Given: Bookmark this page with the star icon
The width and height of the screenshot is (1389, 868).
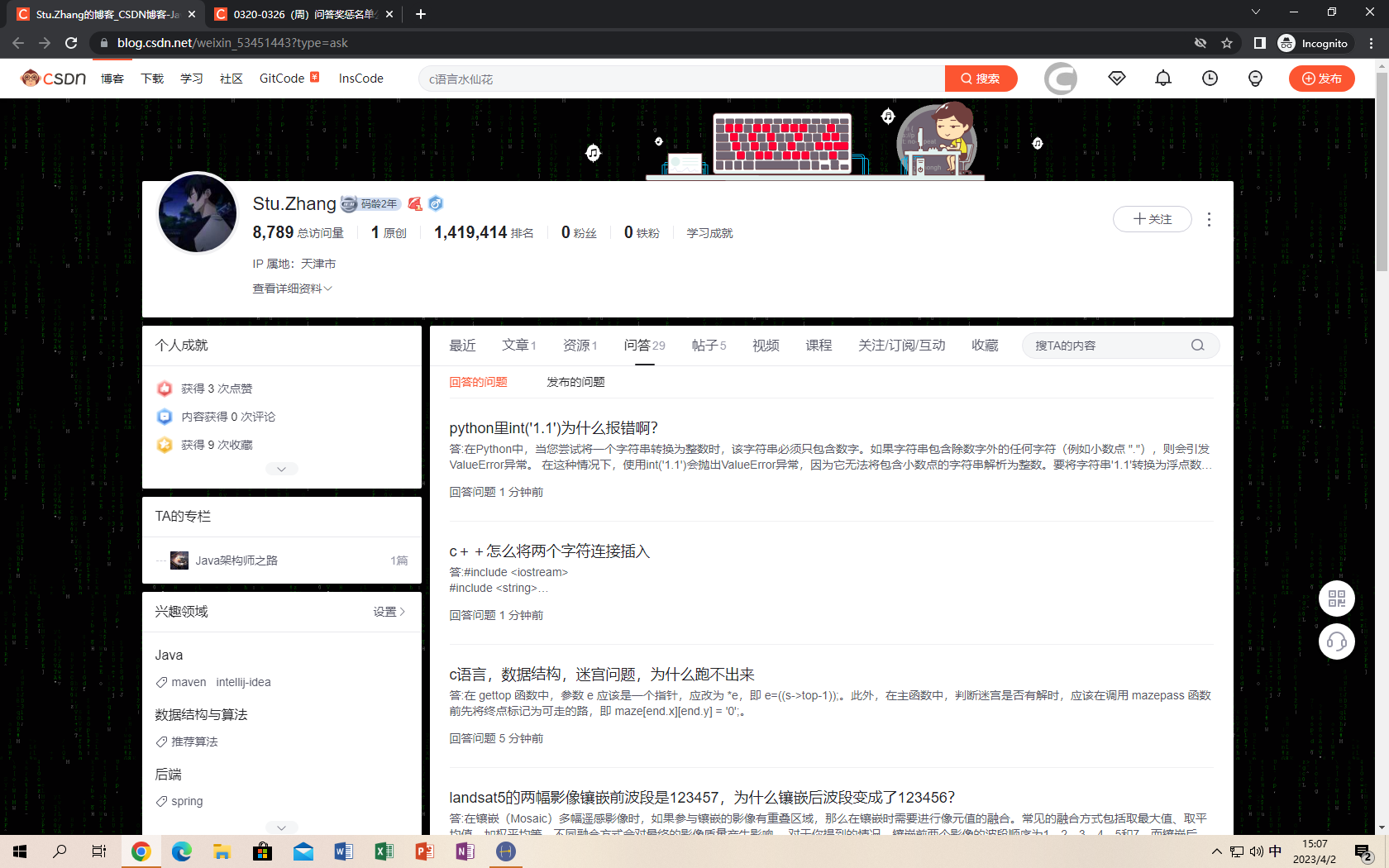Looking at the screenshot, I should coord(1227,43).
